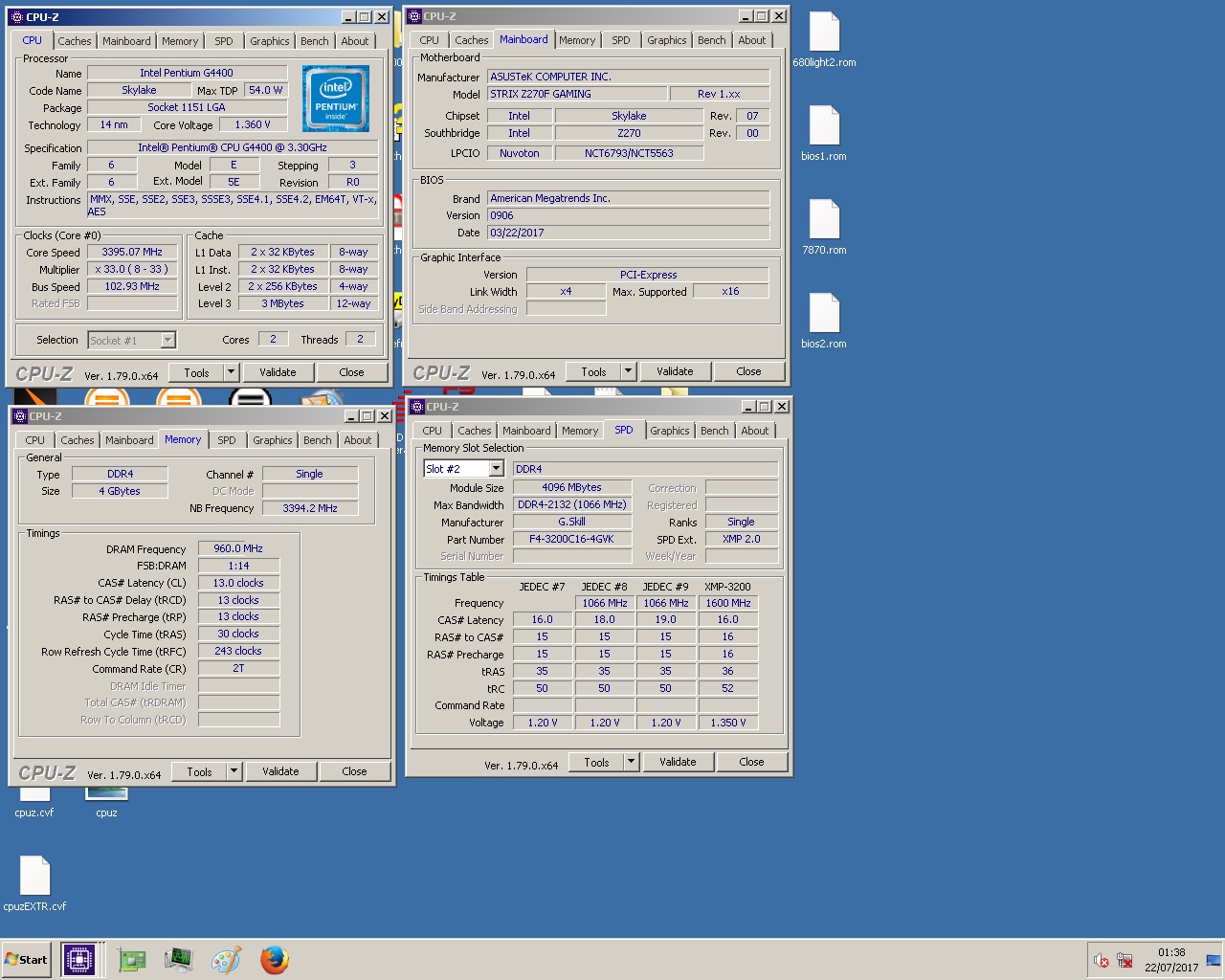Click Close button in the SPD window
The height and width of the screenshot is (980, 1225).
pyautogui.click(x=752, y=762)
